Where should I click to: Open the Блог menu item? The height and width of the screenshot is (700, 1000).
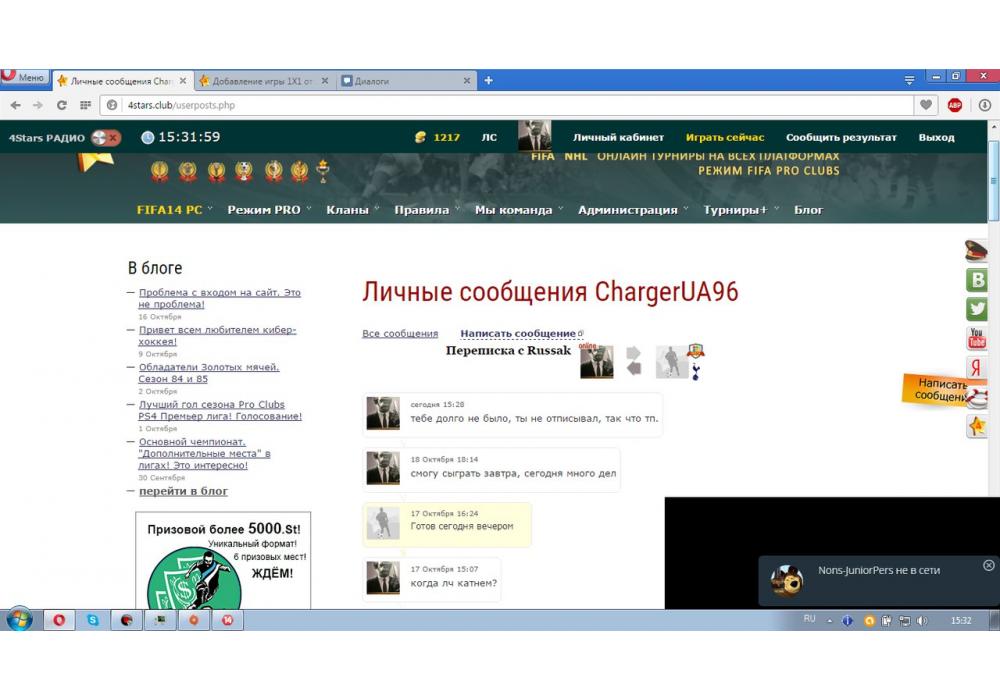[x=808, y=210]
